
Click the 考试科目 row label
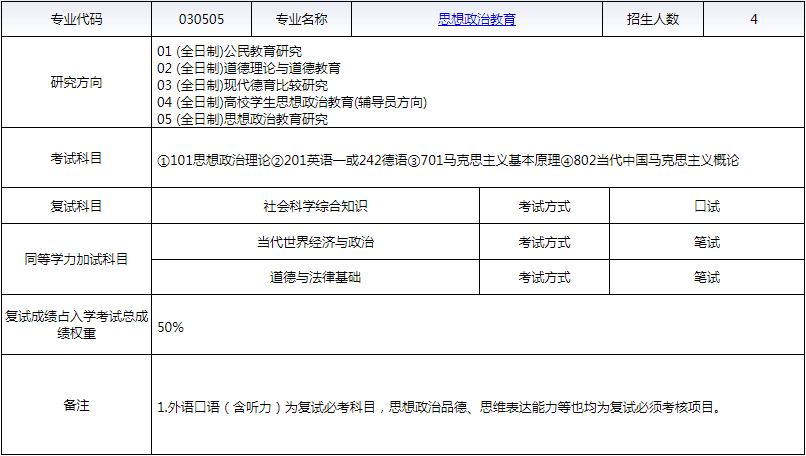click(76, 158)
